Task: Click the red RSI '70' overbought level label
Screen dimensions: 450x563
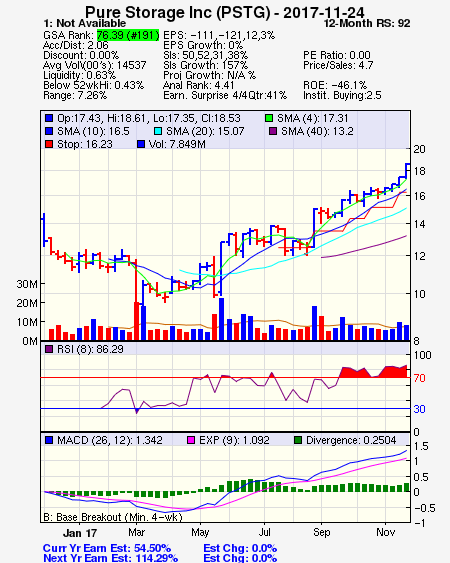Action: [419, 378]
